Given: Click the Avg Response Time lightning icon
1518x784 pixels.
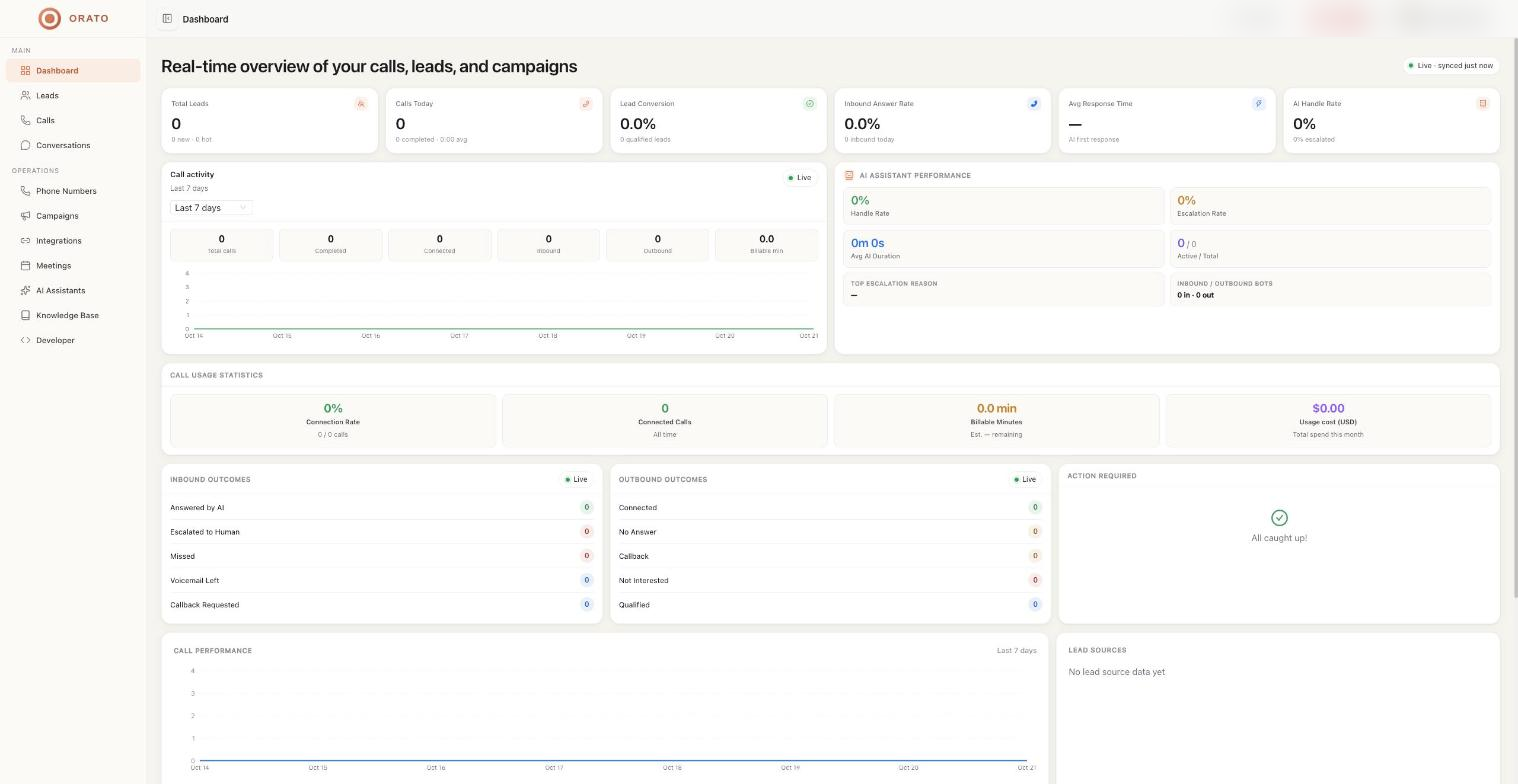Looking at the screenshot, I should pyautogui.click(x=1258, y=103).
